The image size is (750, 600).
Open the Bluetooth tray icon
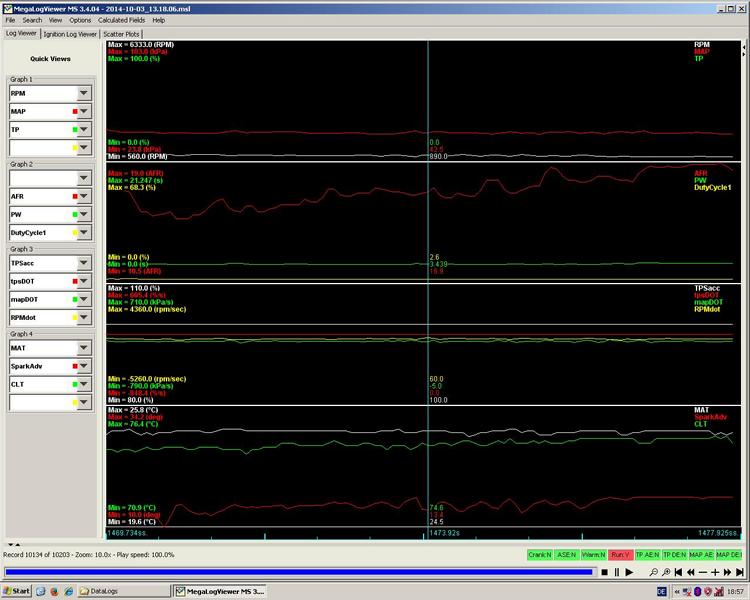click(x=697, y=592)
